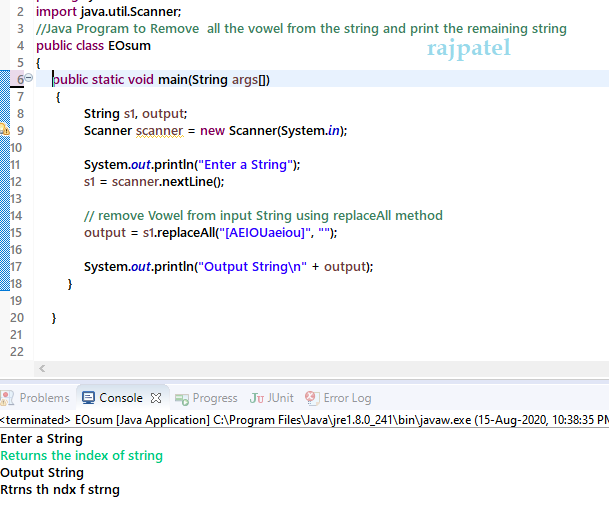609x519 pixels.
Task: Select the Console tab
Action: 121,398
